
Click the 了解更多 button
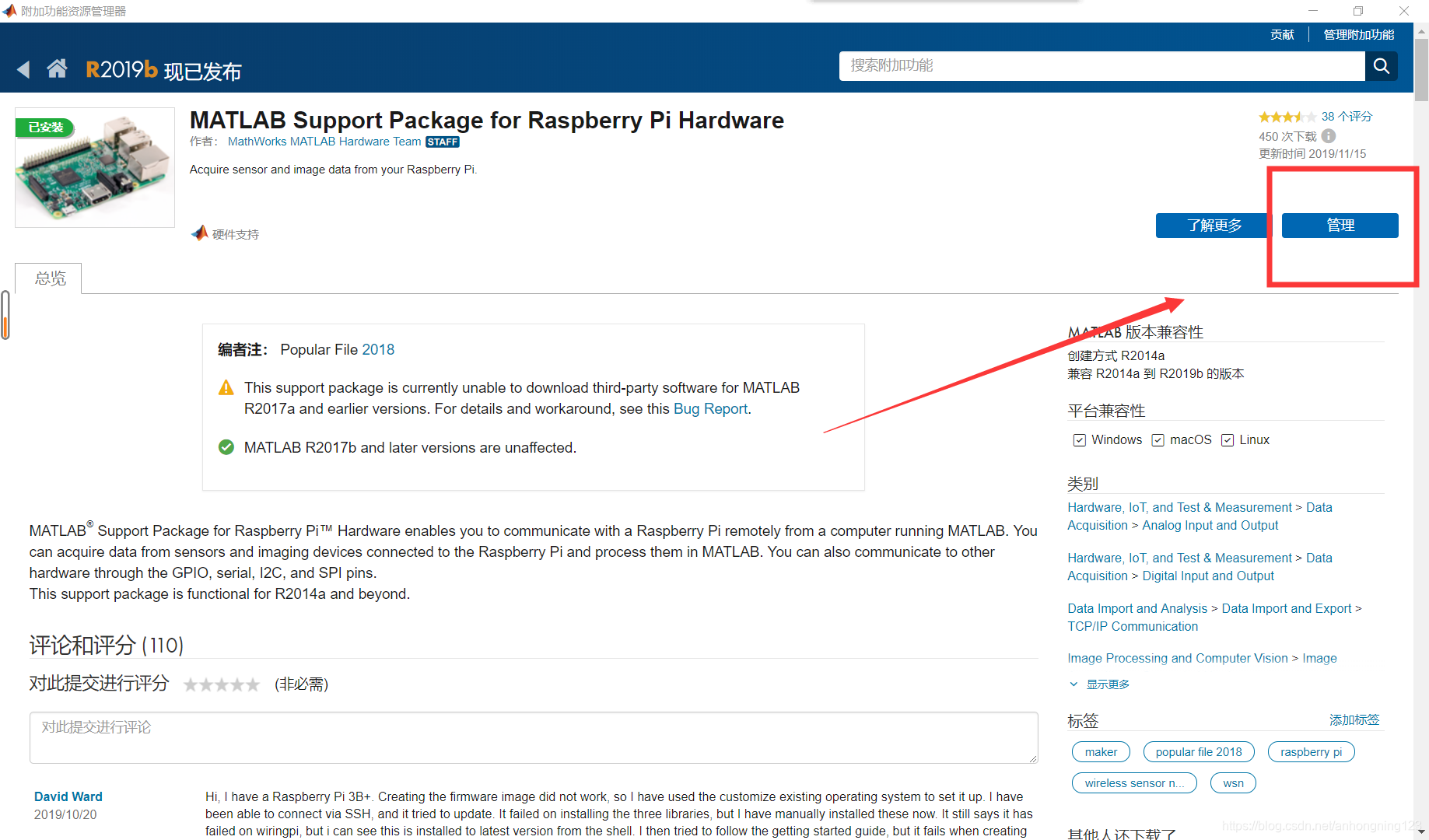1214,226
